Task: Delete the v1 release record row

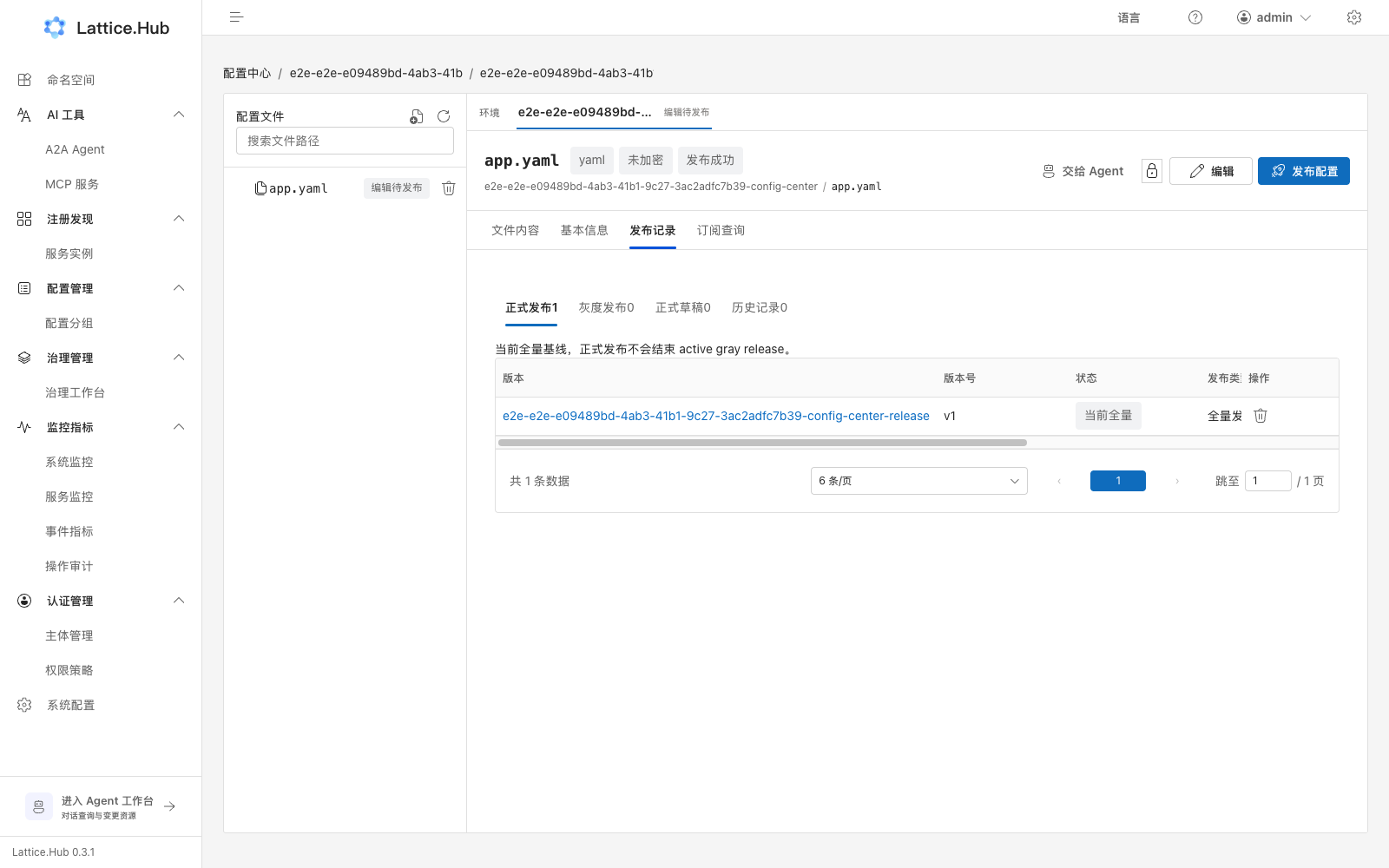Action: point(1261,416)
